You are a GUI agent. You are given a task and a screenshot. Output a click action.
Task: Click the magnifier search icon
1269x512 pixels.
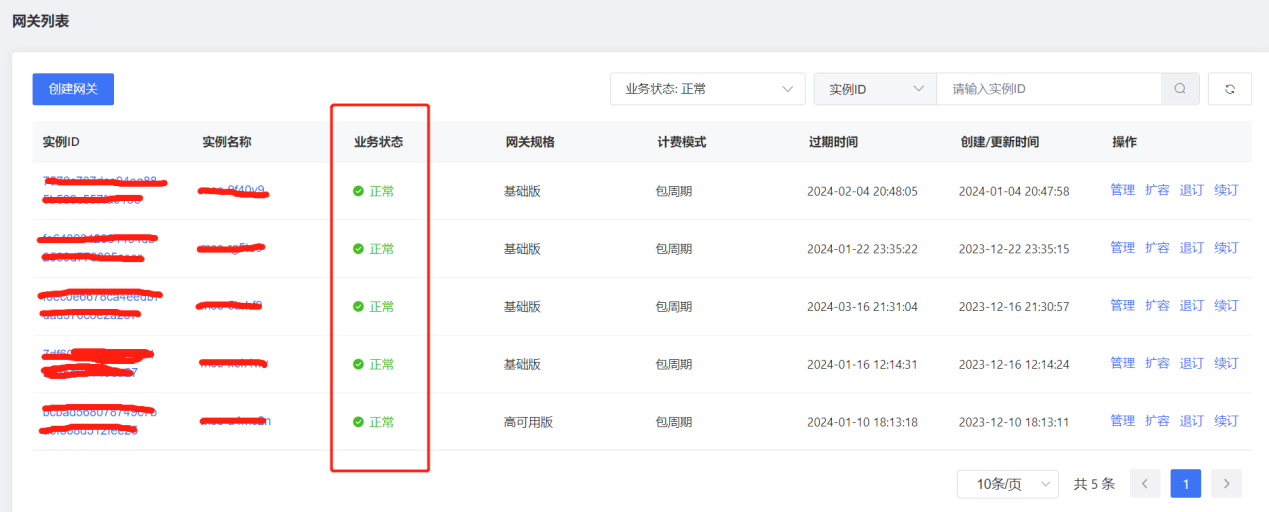(1180, 89)
